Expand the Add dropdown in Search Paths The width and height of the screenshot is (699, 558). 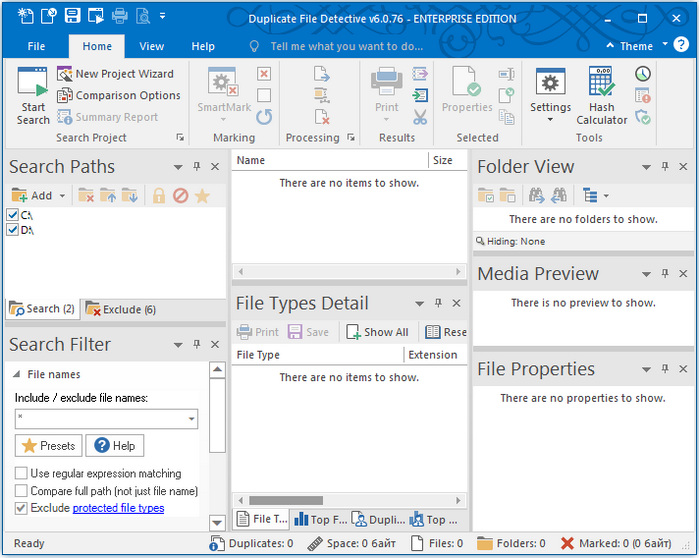[62, 196]
